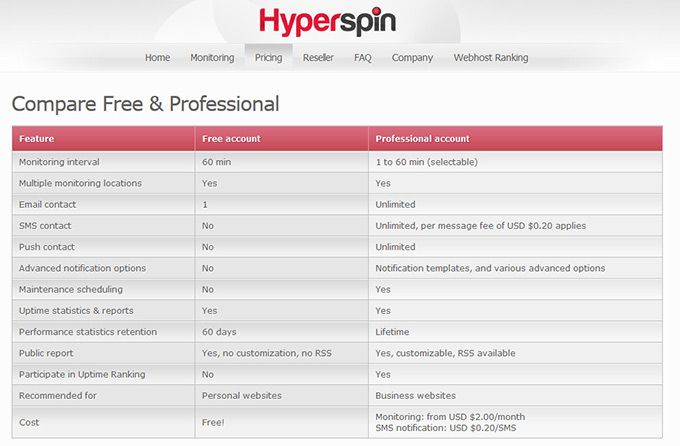
Task: Click Unlimited in the Email contact row
Action: click(x=395, y=204)
